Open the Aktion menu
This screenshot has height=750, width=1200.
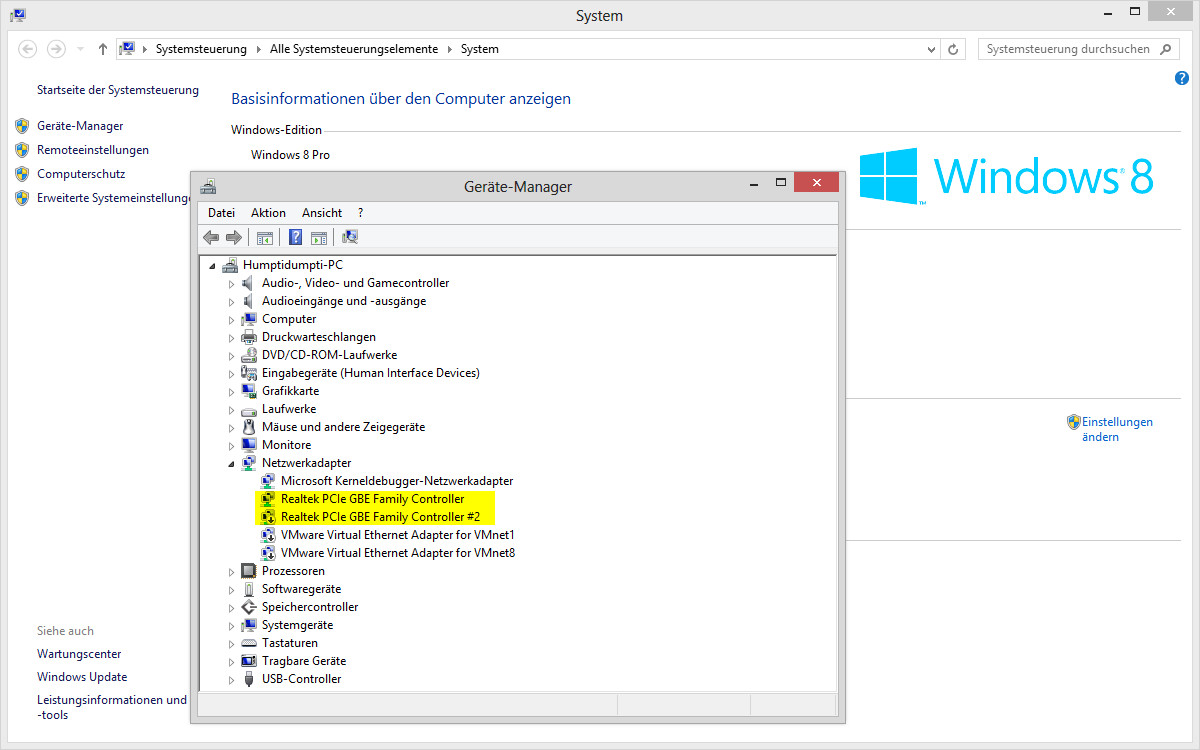(268, 213)
